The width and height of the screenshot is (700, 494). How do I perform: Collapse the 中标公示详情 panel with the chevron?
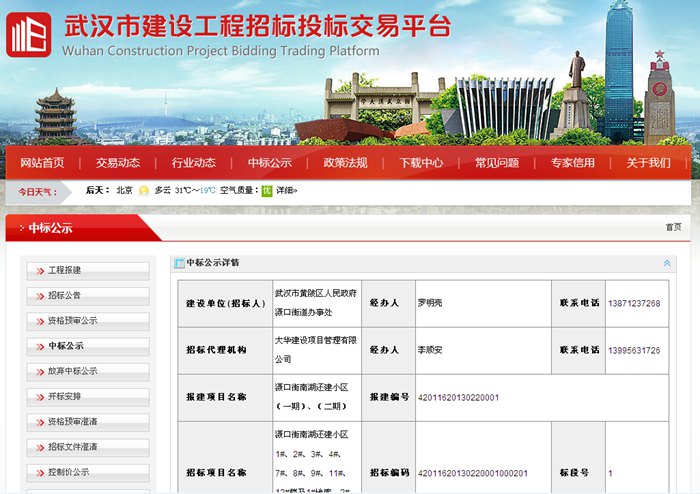click(x=667, y=264)
